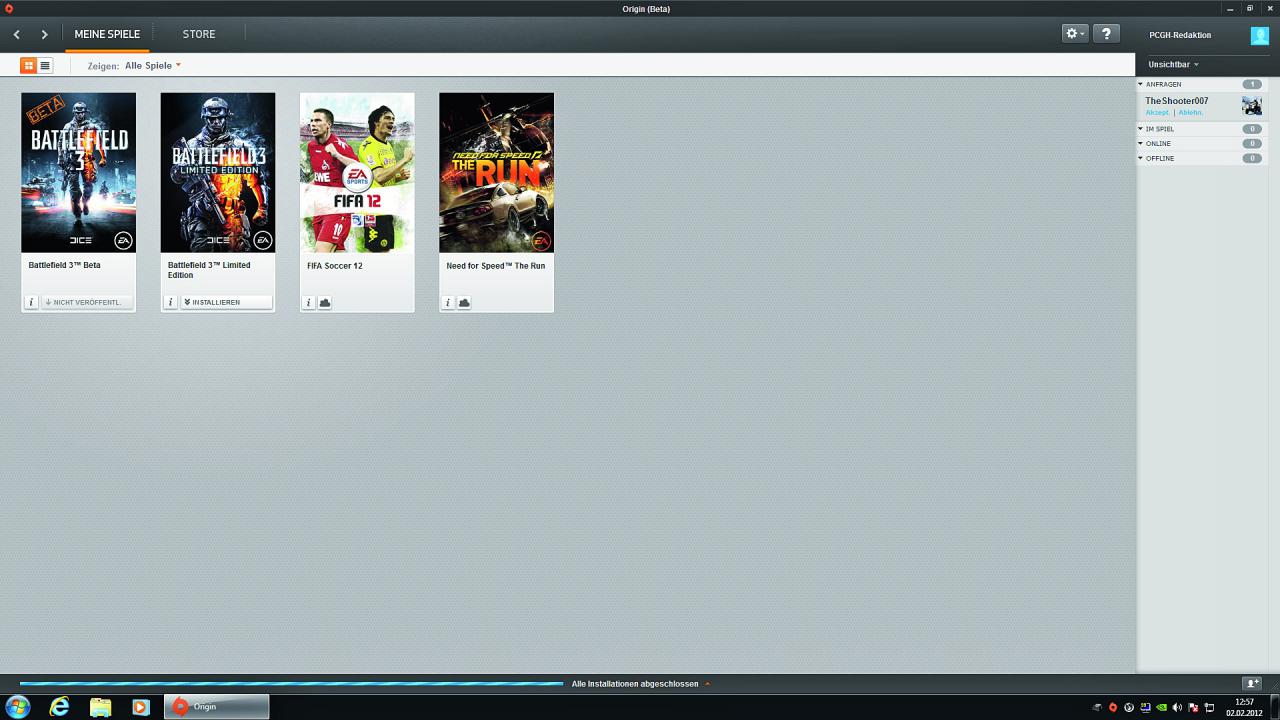Image resolution: width=1280 pixels, height=720 pixels.
Task: Go back with the left arrow
Action: tap(17, 34)
